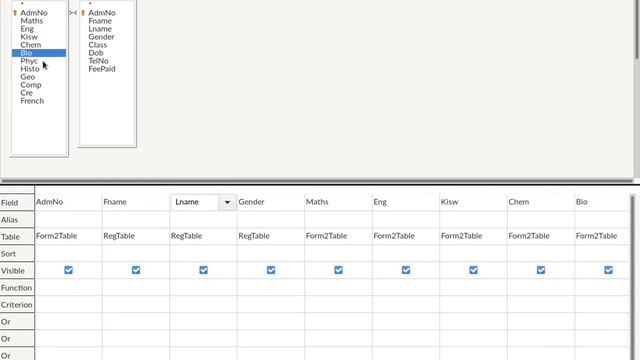This screenshot has height=360, width=640.
Task: Select Cre field in Form2Table list
Action: (x=27, y=93)
